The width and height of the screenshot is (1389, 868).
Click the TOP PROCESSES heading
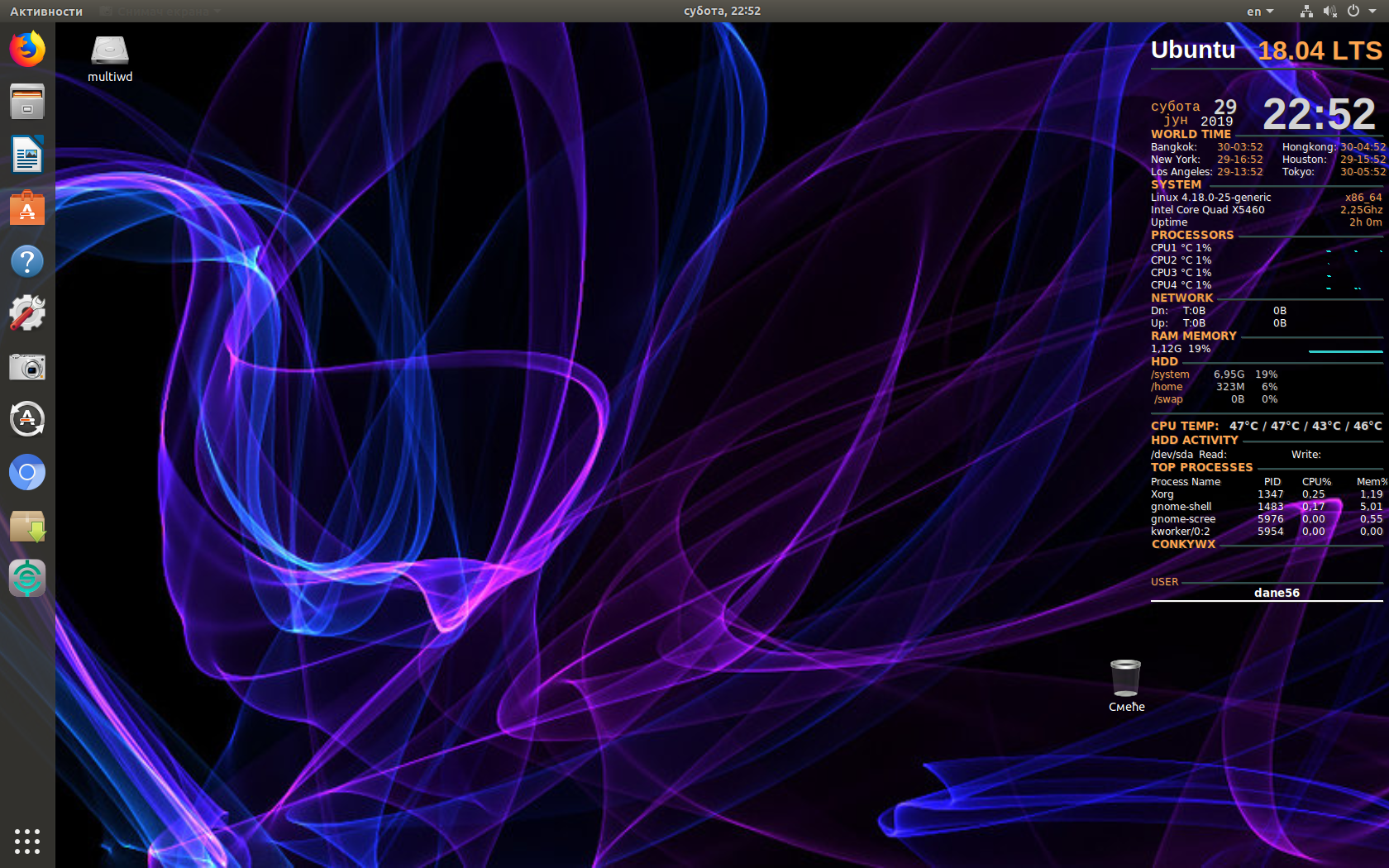point(1201,467)
